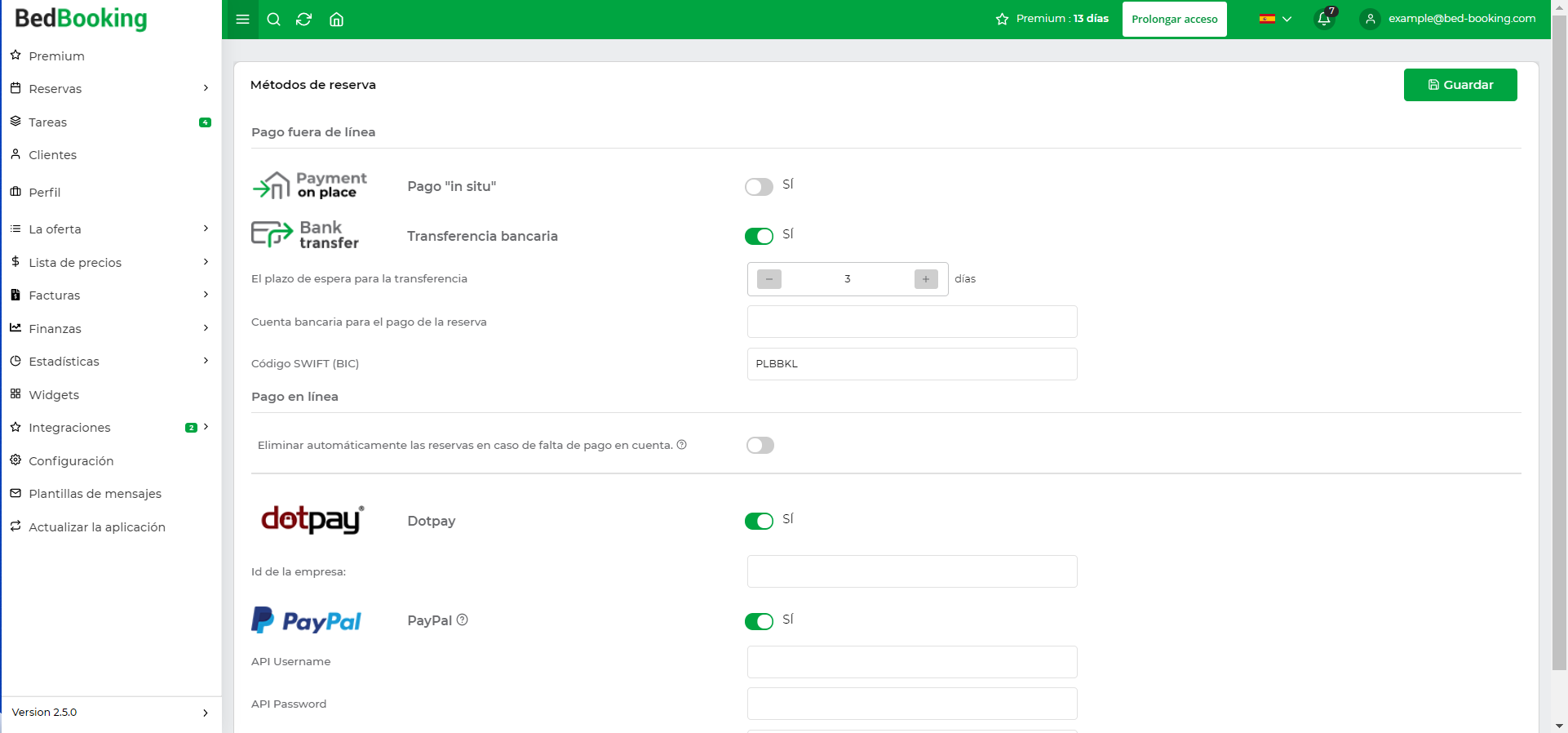The width and height of the screenshot is (1568, 733).
Task: Open Plantillas de mensajes menu item
Action: tap(111, 493)
